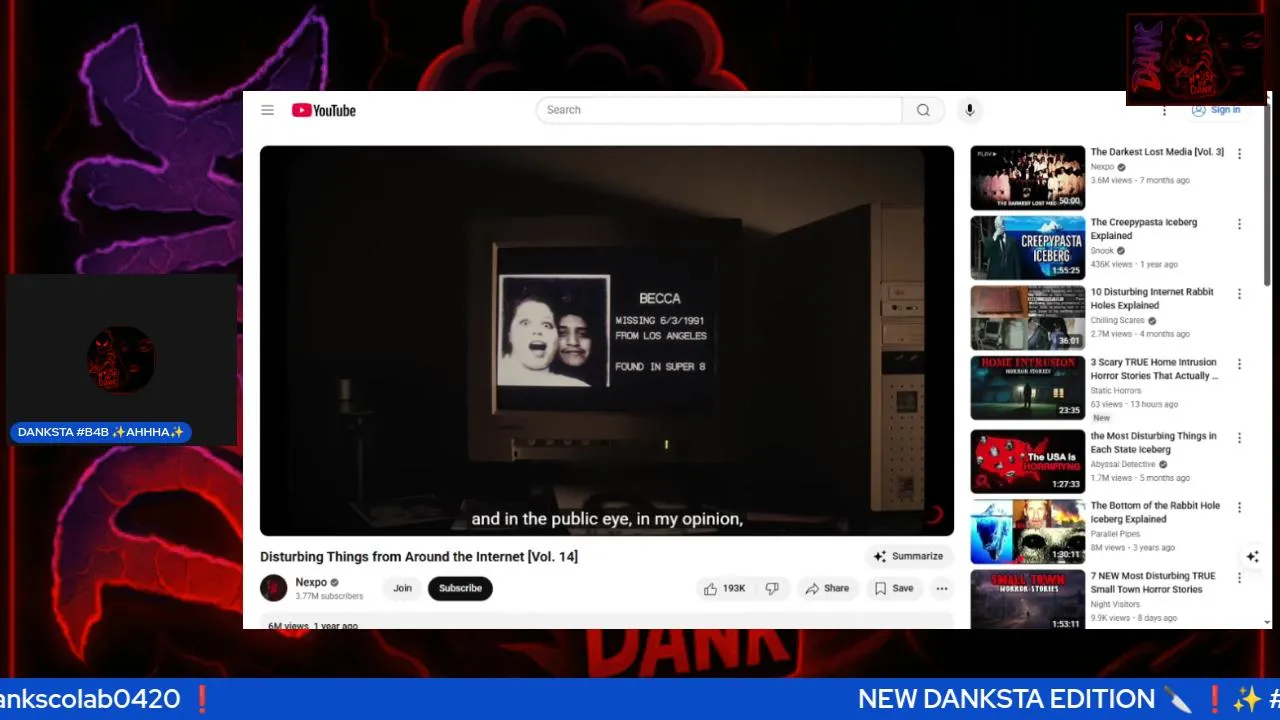
Task: Open The Darkest Lost Media thumbnail
Action: point(1027,178)
